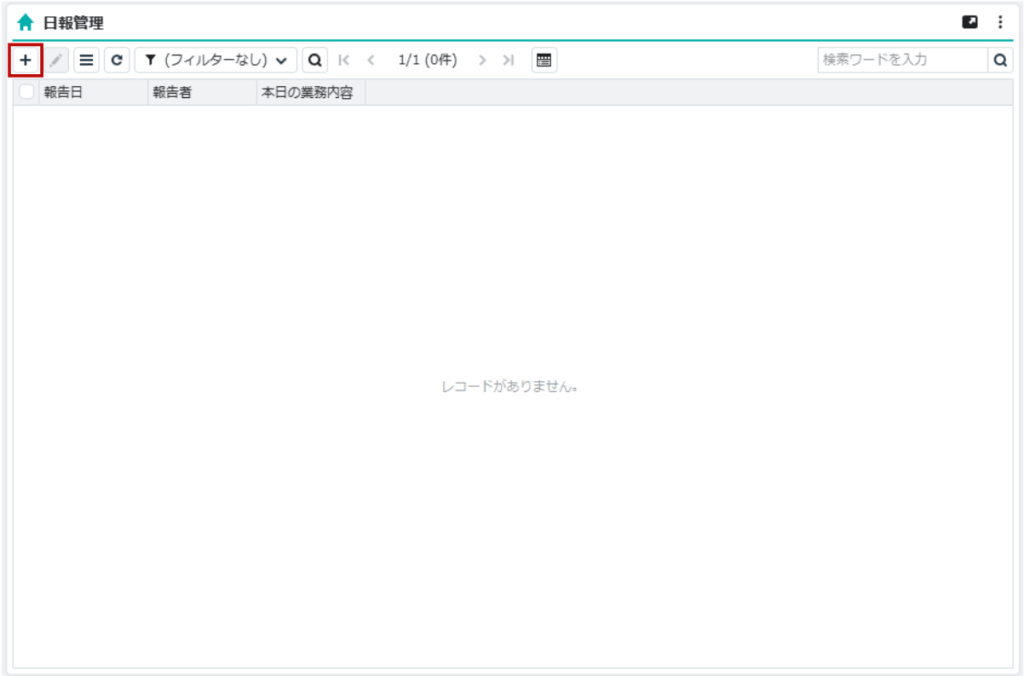Open the hamburger list menu icon
The image size is (1024, 676).
pyautogui.click(x=86, y=60)
